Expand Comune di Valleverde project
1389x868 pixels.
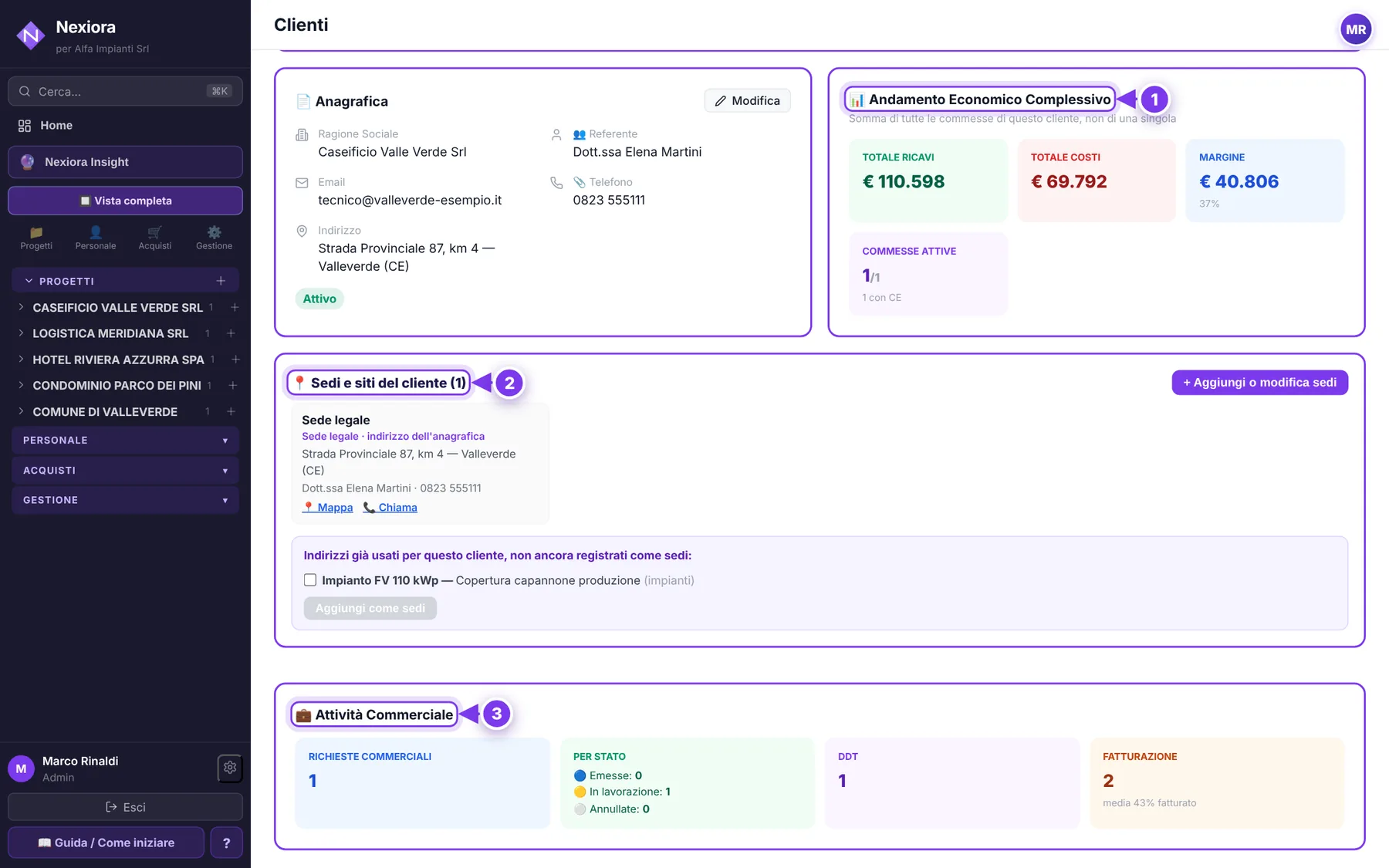pos(21,411)
